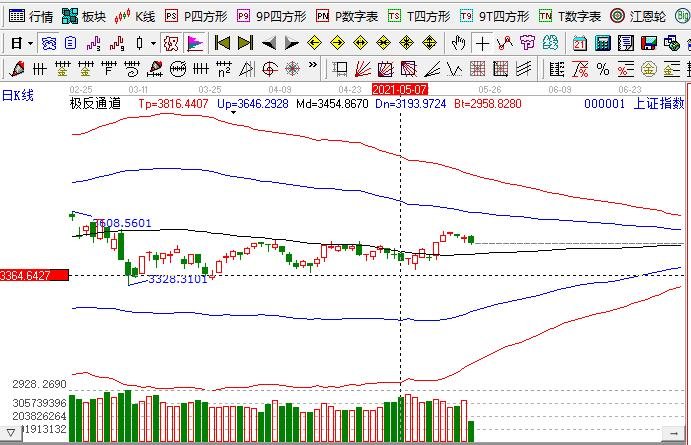Click the purple 节 character icon

[x=527, y=43]
